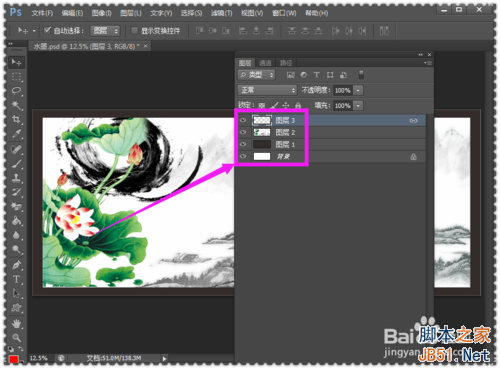Hide the 背景 layer with its eye icon
Image resolution: width=500 pixels, height=369 pixels.
(x=243, y=156)
